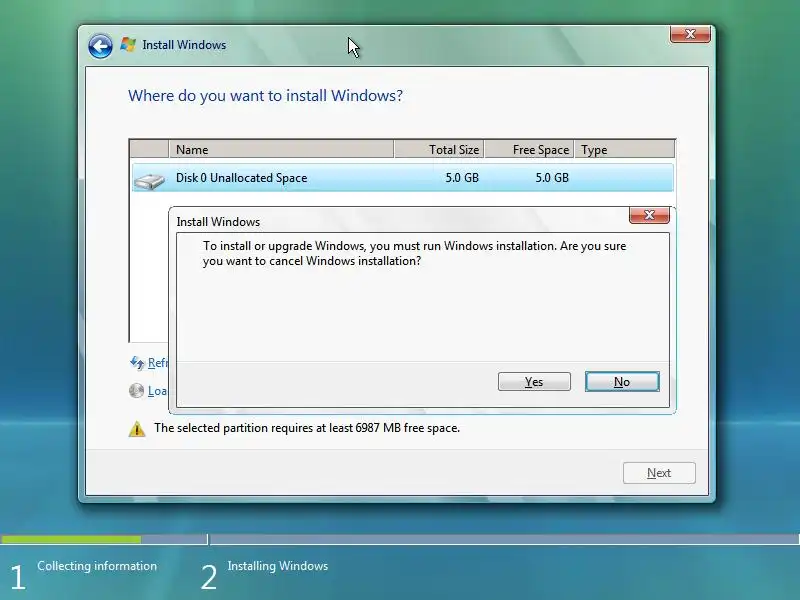The width and height of the screenshot is (800, 600).
Task: Click the 6987 MB free space warning text
Action: pos(307,428)
